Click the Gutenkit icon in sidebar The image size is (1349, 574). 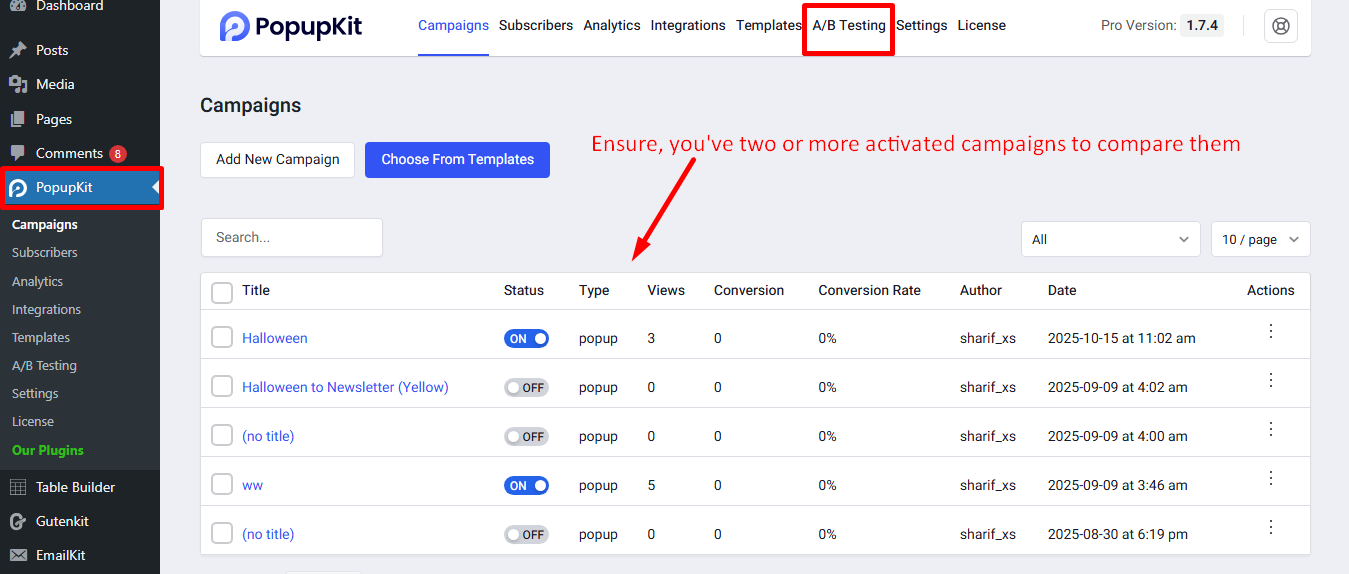point(18,521)
